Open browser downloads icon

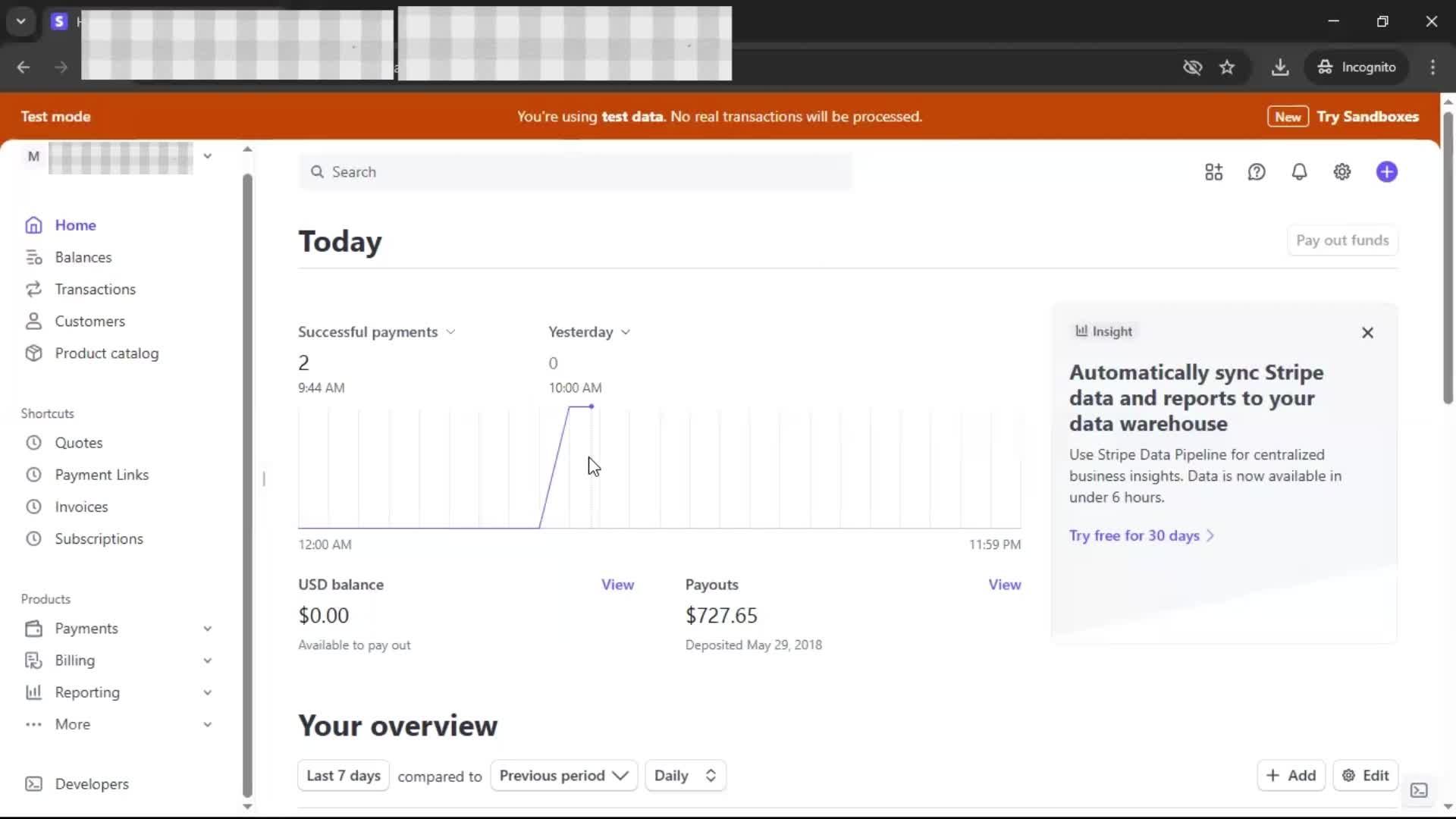[1280, 67]
